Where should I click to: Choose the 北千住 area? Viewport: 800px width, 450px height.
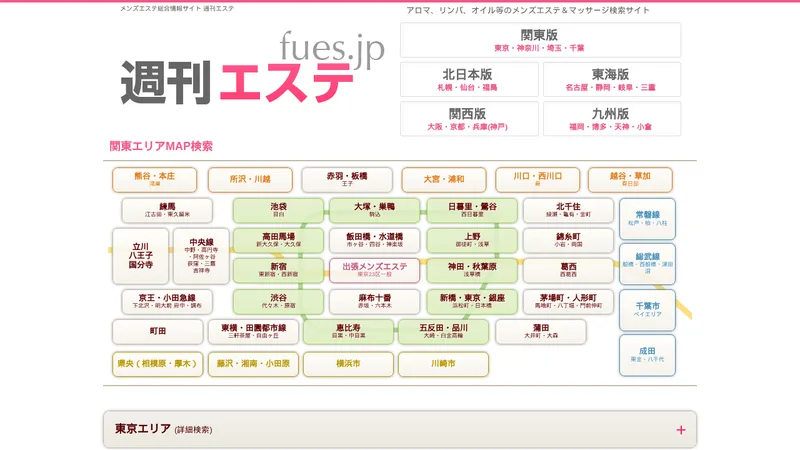pos(568,210)
